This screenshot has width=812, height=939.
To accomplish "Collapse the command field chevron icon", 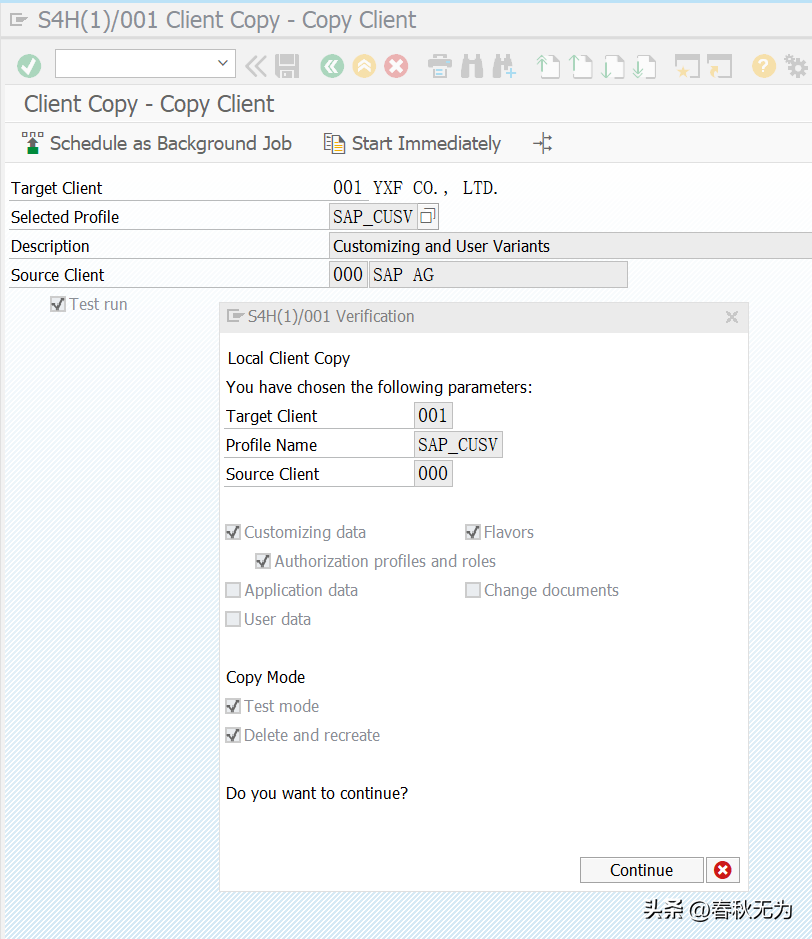I will coord(256,66).
